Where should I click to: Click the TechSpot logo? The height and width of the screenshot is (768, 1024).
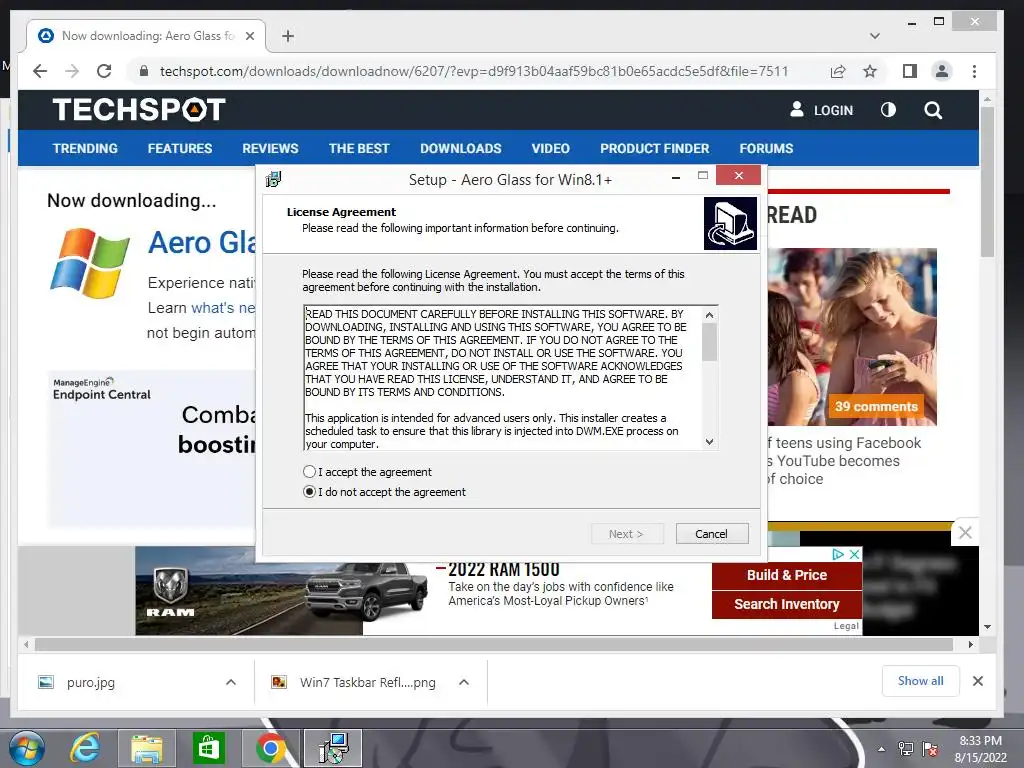[139, 109]
